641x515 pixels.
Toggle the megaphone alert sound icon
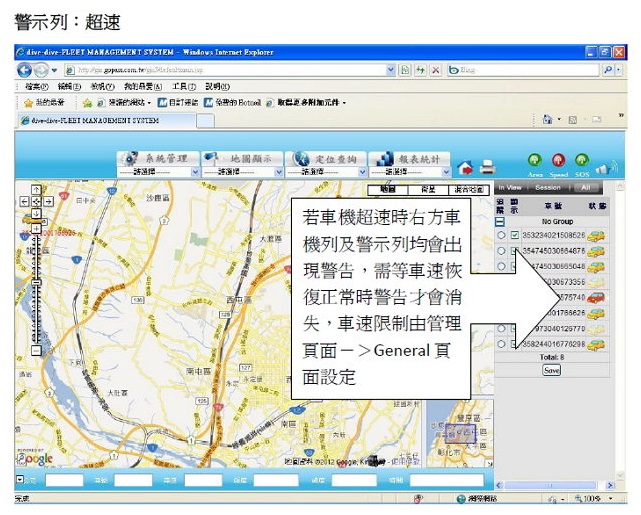pyautogui.click(x=606, y=168)
